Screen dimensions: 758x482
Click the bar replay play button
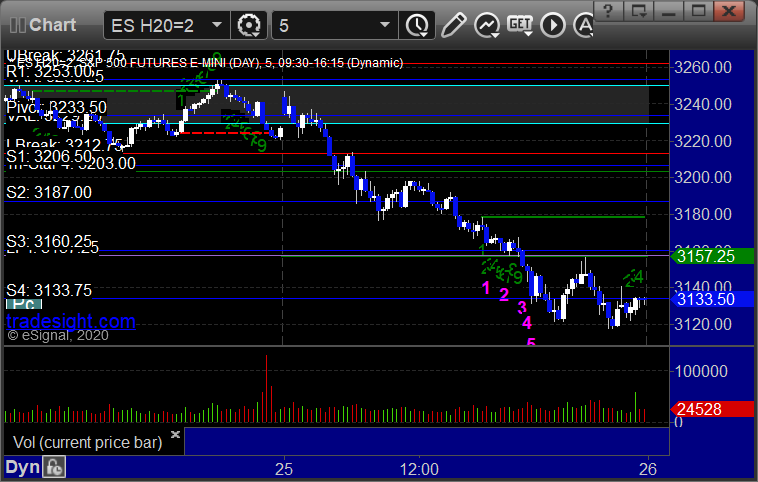(553, 25)
